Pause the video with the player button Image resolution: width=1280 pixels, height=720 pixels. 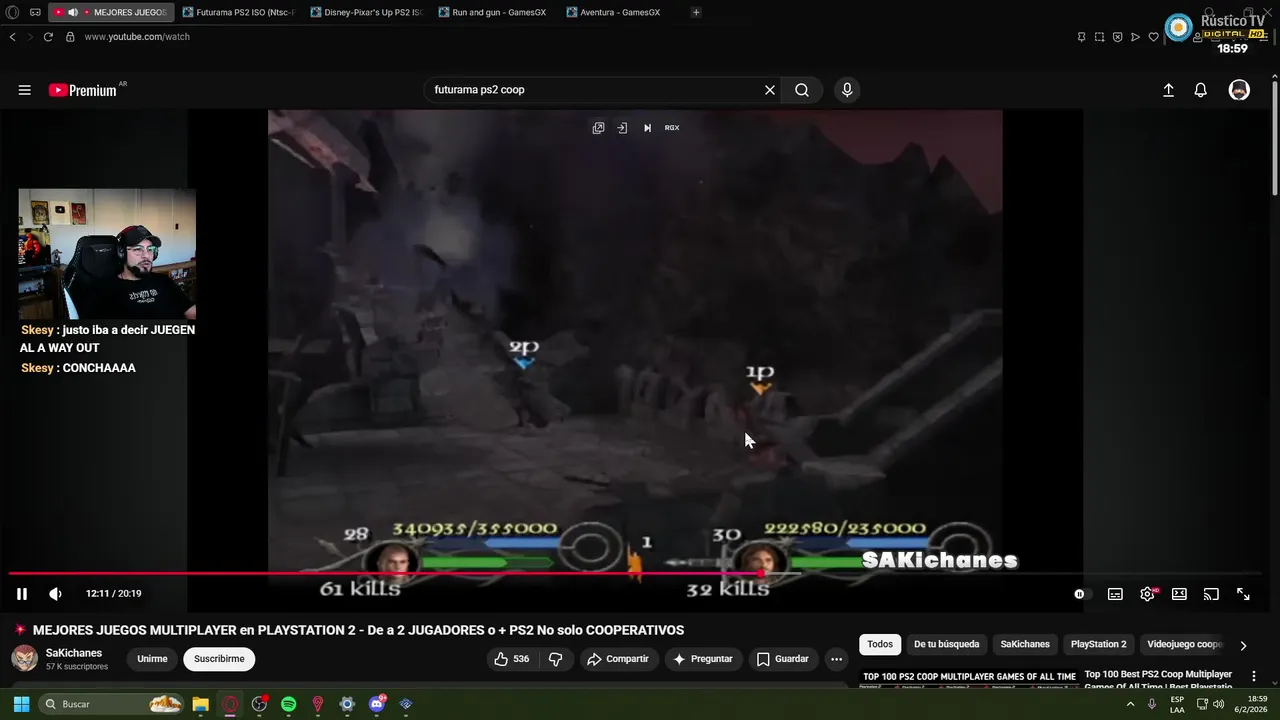coord(21,594)
